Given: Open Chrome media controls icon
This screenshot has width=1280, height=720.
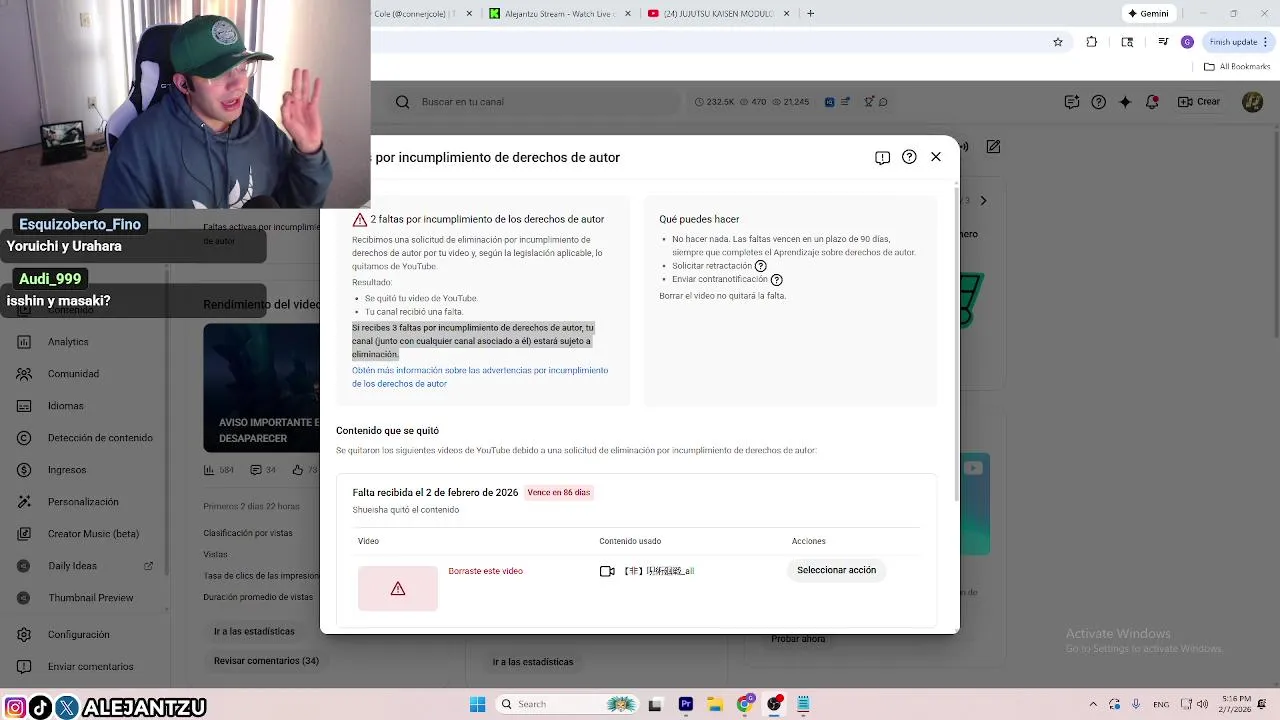Looking at the screenshot, I should [x=1163, y=42].
